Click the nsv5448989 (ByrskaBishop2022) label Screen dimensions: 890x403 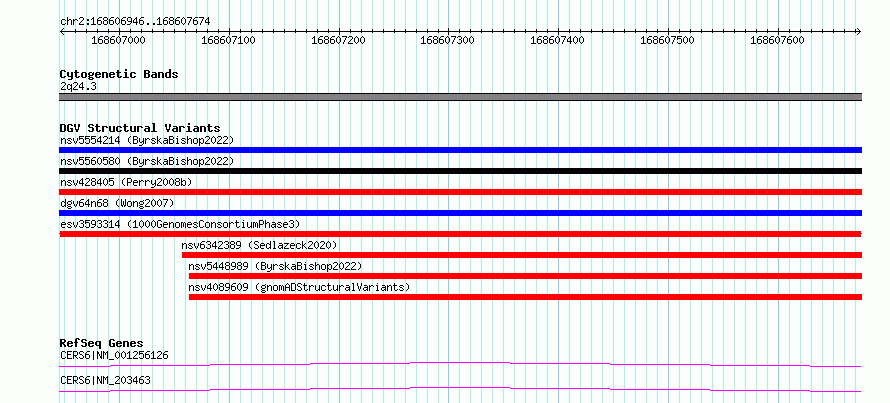[x=275, y=266]
